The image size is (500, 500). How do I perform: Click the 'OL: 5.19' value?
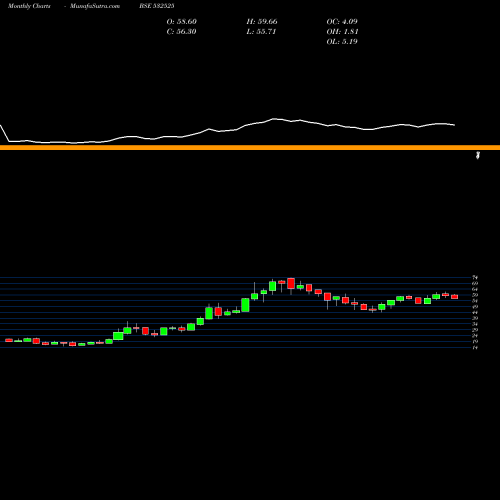[x=342, y=42]
